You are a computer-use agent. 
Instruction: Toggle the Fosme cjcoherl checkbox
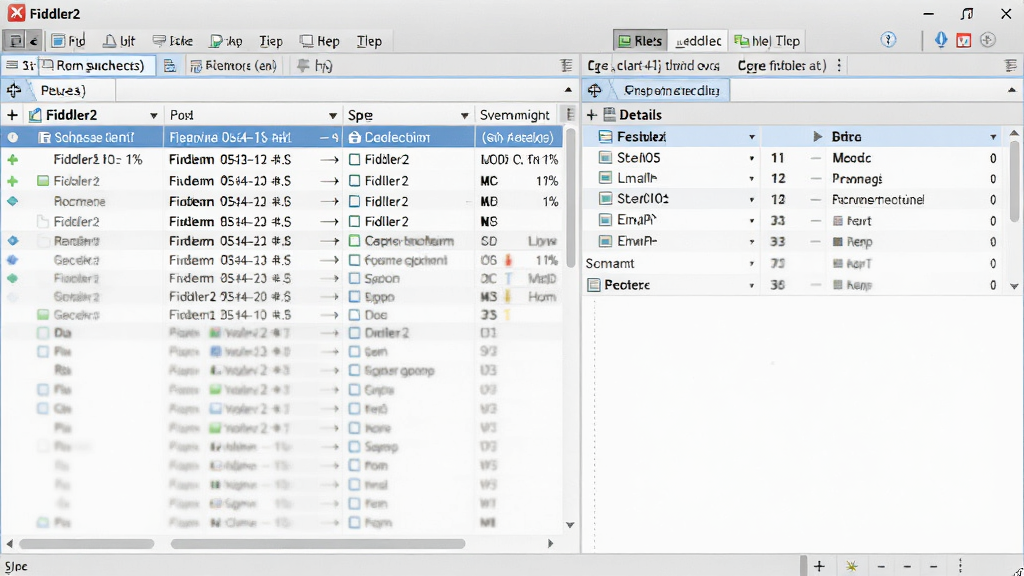tap(355, 260)
